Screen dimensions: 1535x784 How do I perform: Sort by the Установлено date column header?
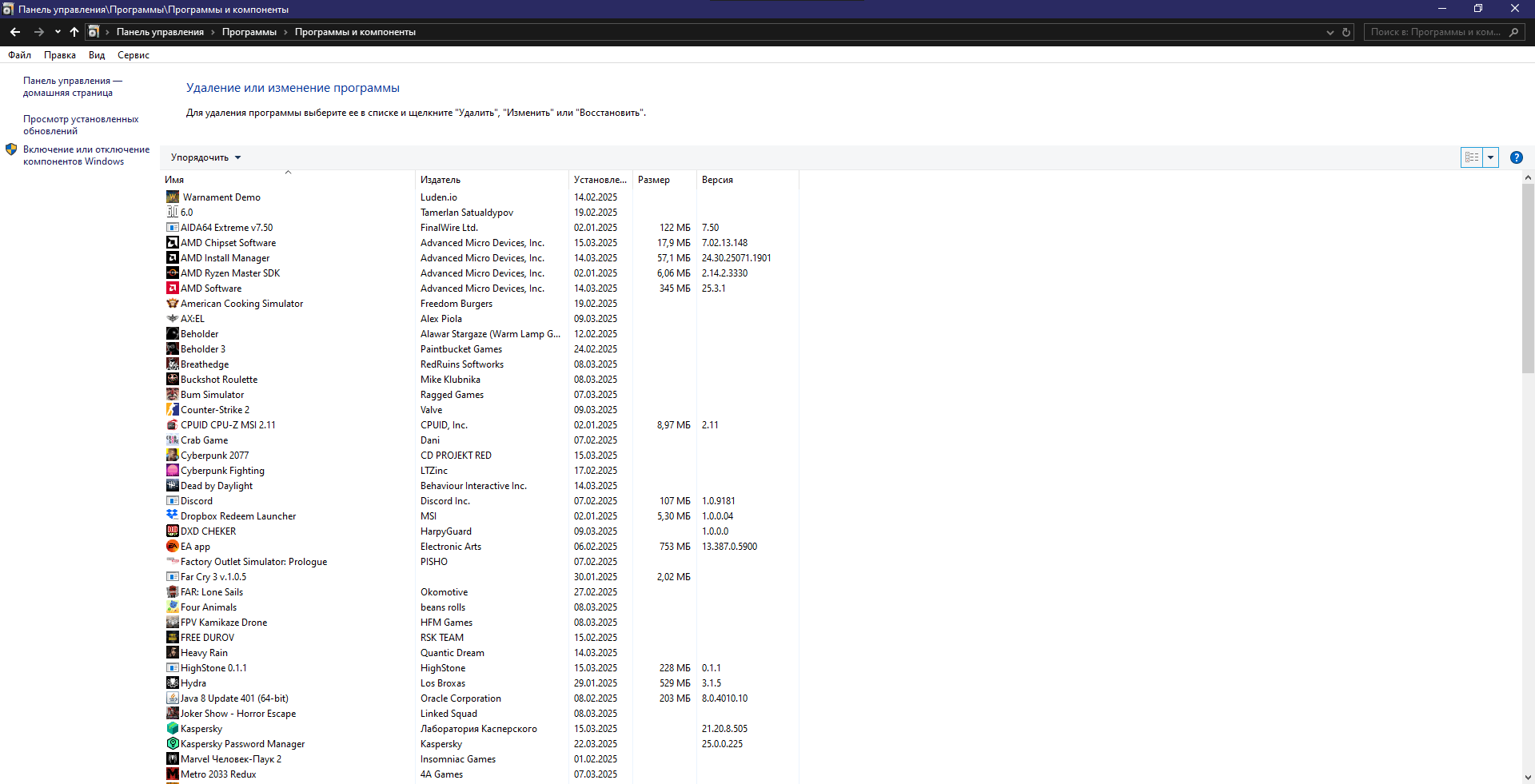point(600,180)
